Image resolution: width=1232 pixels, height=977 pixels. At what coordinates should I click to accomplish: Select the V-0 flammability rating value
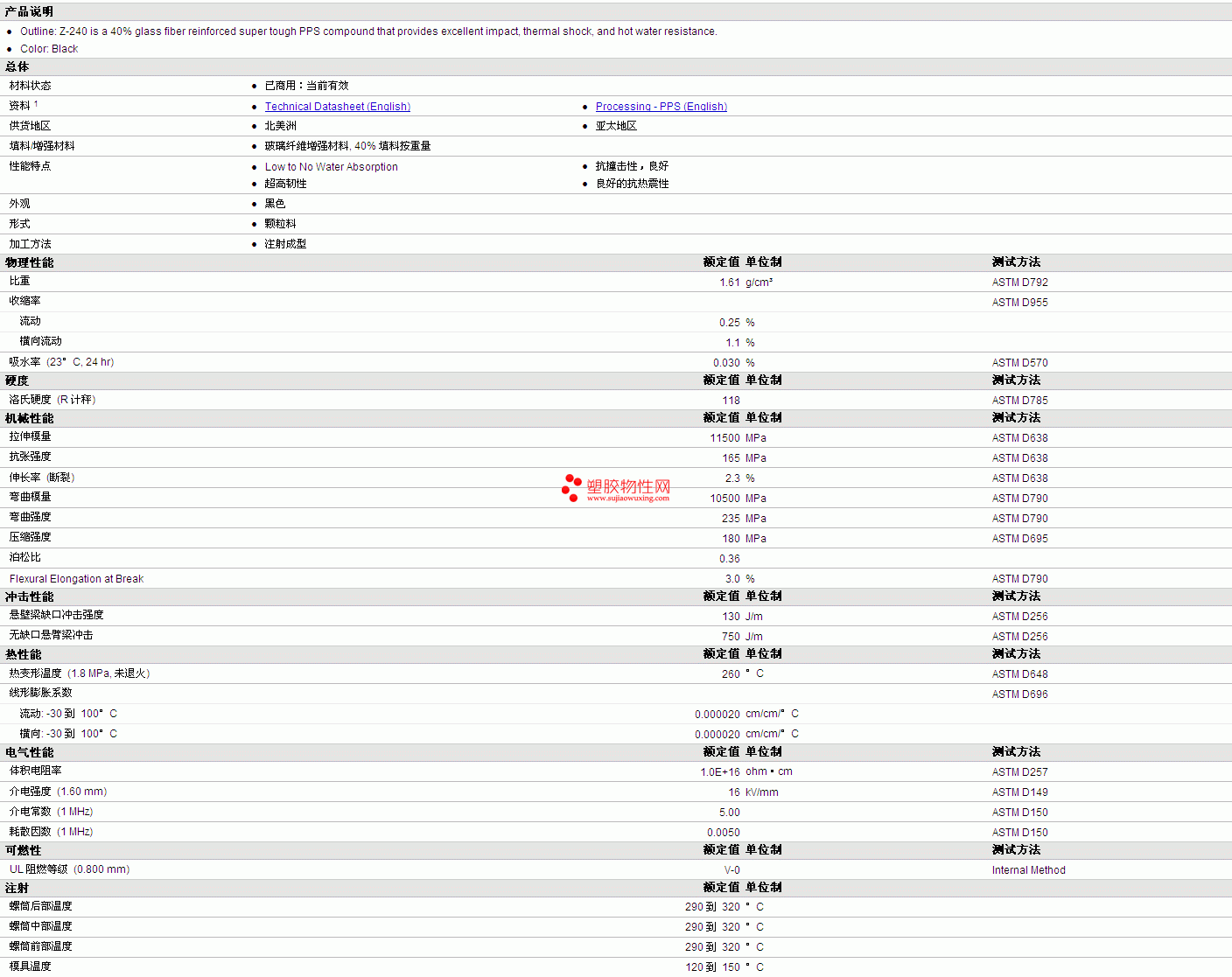pos(731,870)
